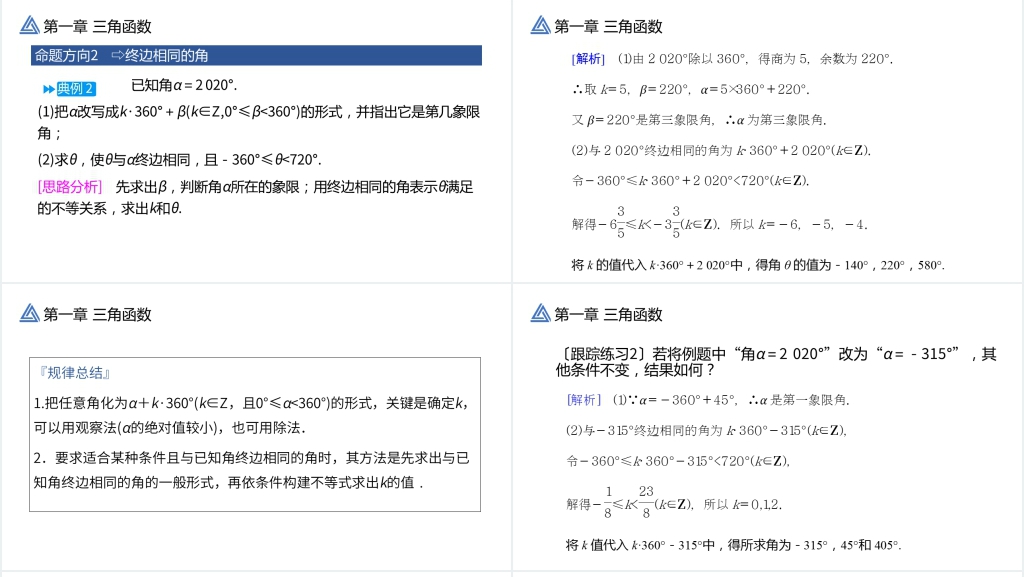Click the line 与−315°终边相同的角
1024x577 pixels.
706,430
